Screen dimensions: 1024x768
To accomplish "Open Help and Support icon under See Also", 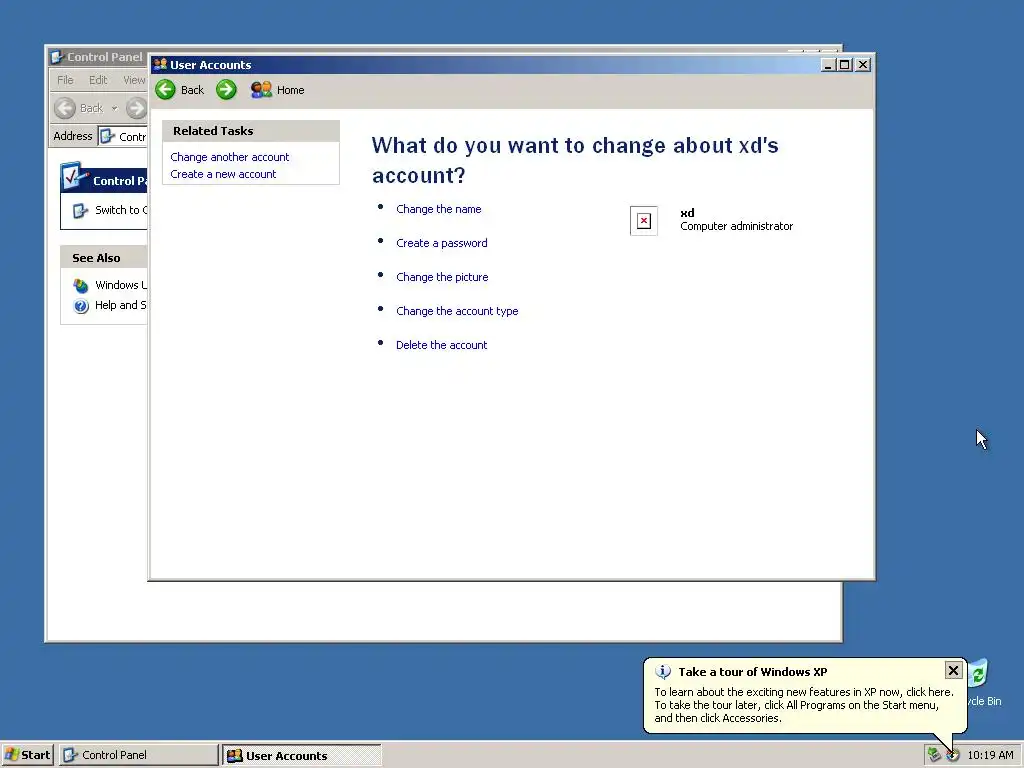I will [x=81, y=306].
